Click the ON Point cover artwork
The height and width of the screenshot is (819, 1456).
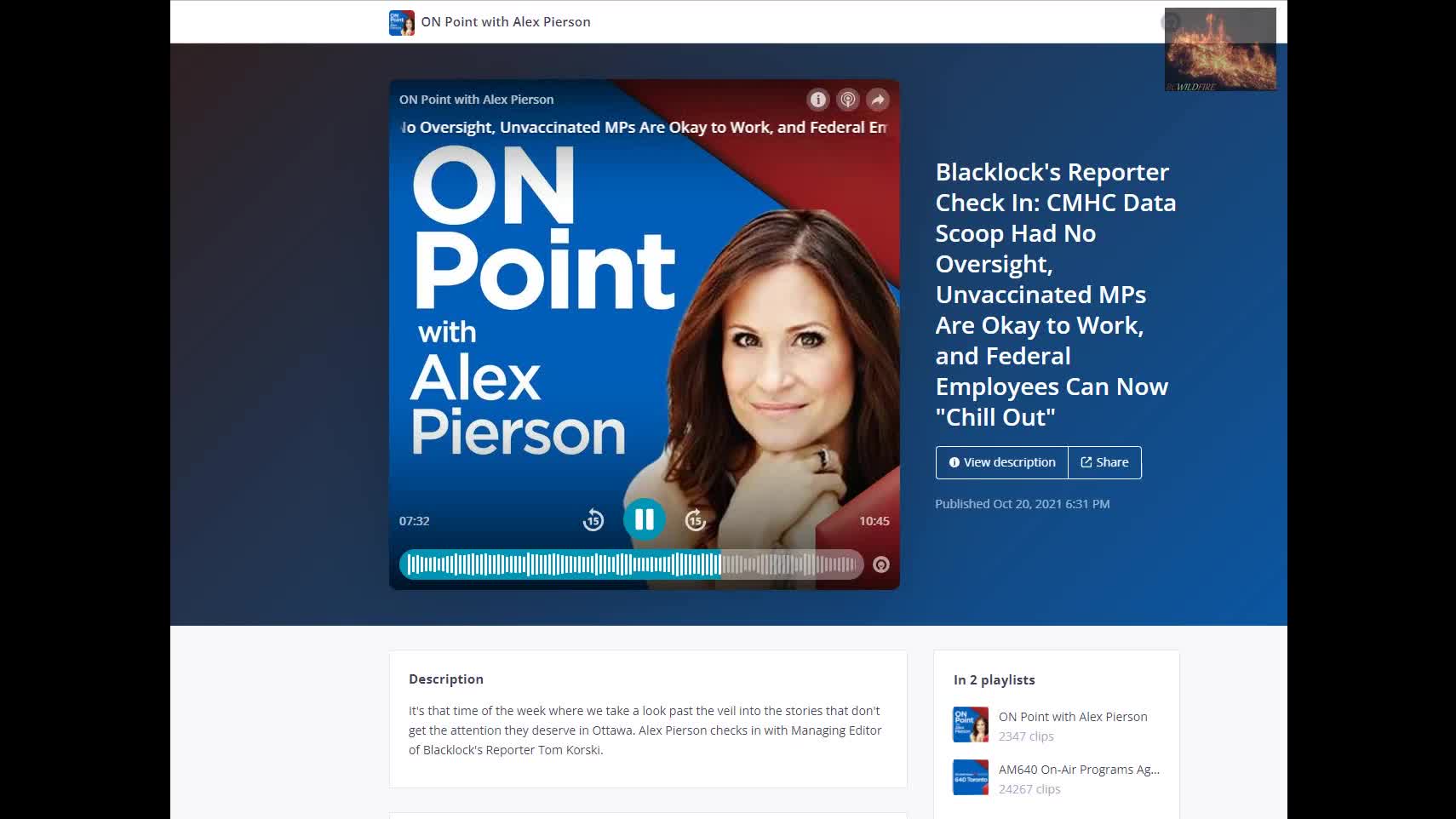point(645,335)
